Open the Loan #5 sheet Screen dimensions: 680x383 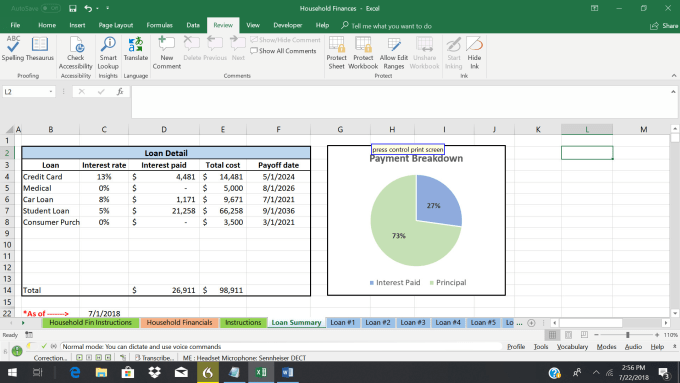point(483,322)
